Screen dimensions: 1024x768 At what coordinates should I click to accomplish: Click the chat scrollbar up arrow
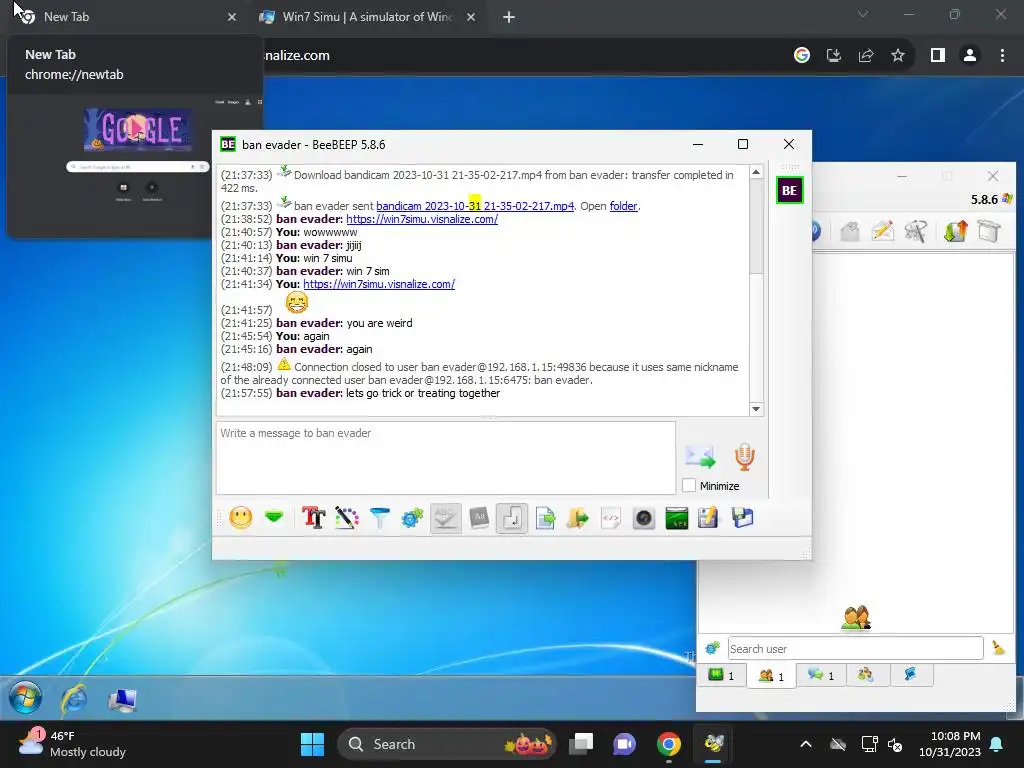click(x=756, y=172)
